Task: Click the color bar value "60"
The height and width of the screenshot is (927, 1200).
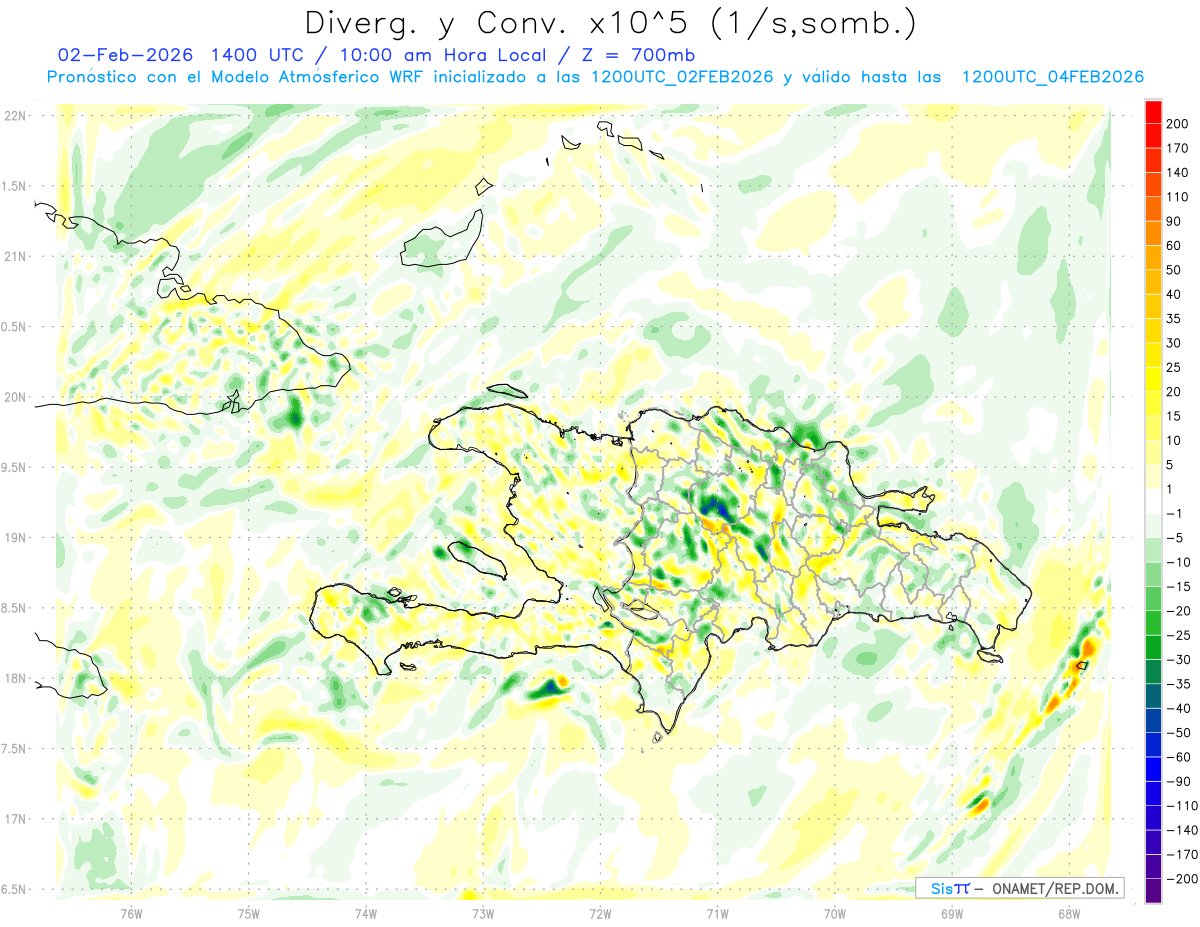Action: click(x=1174, y=245)
